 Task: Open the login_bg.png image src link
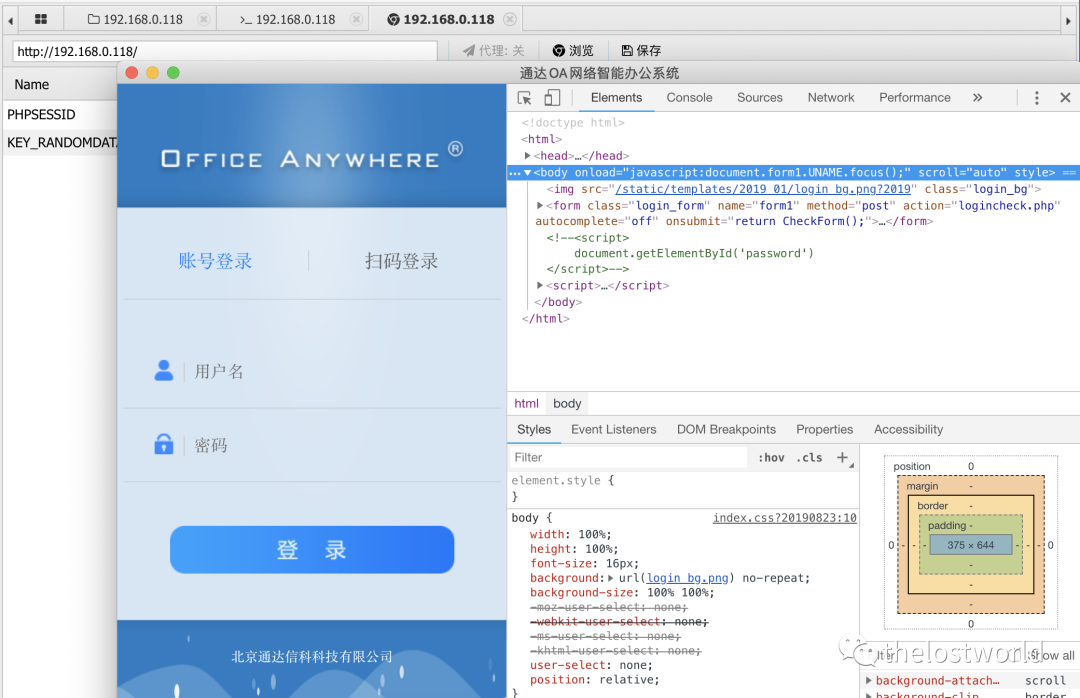(x=763, y=189)
